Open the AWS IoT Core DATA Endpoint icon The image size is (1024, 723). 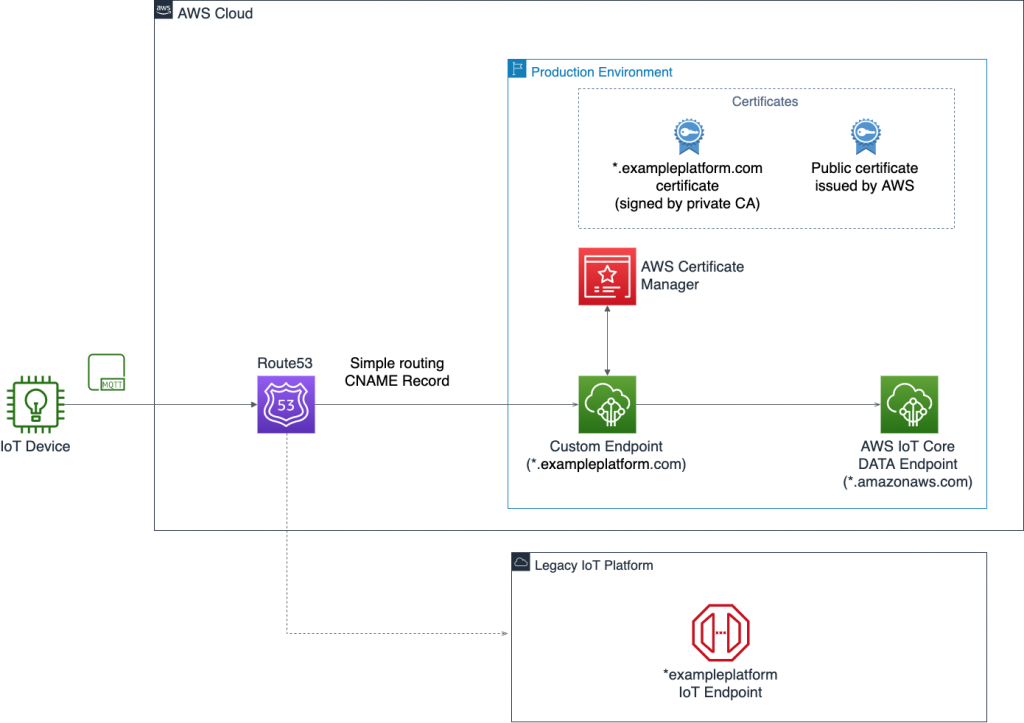[x=908, y=404]
